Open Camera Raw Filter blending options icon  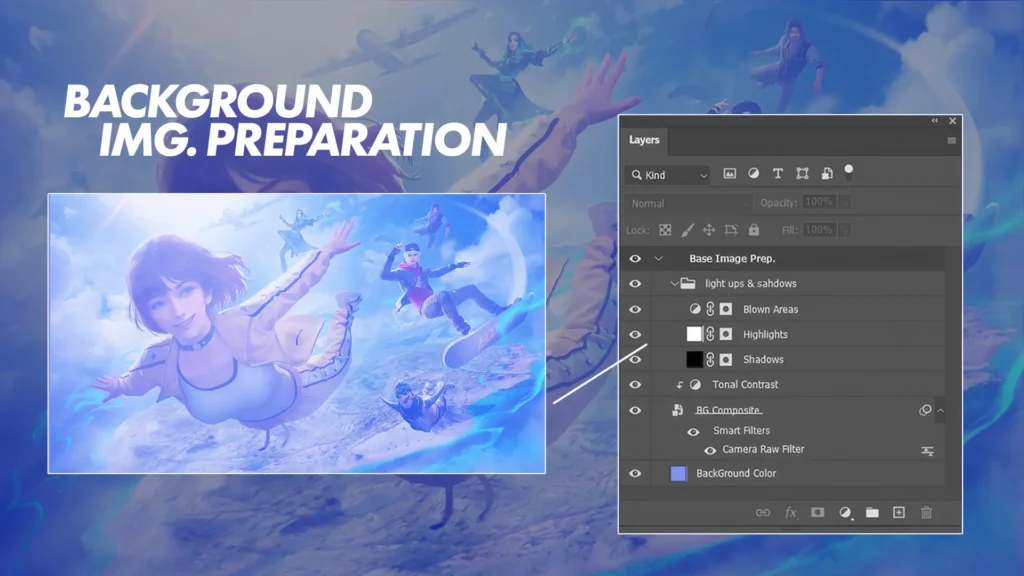pyautogui.click(x=927, y=451)
